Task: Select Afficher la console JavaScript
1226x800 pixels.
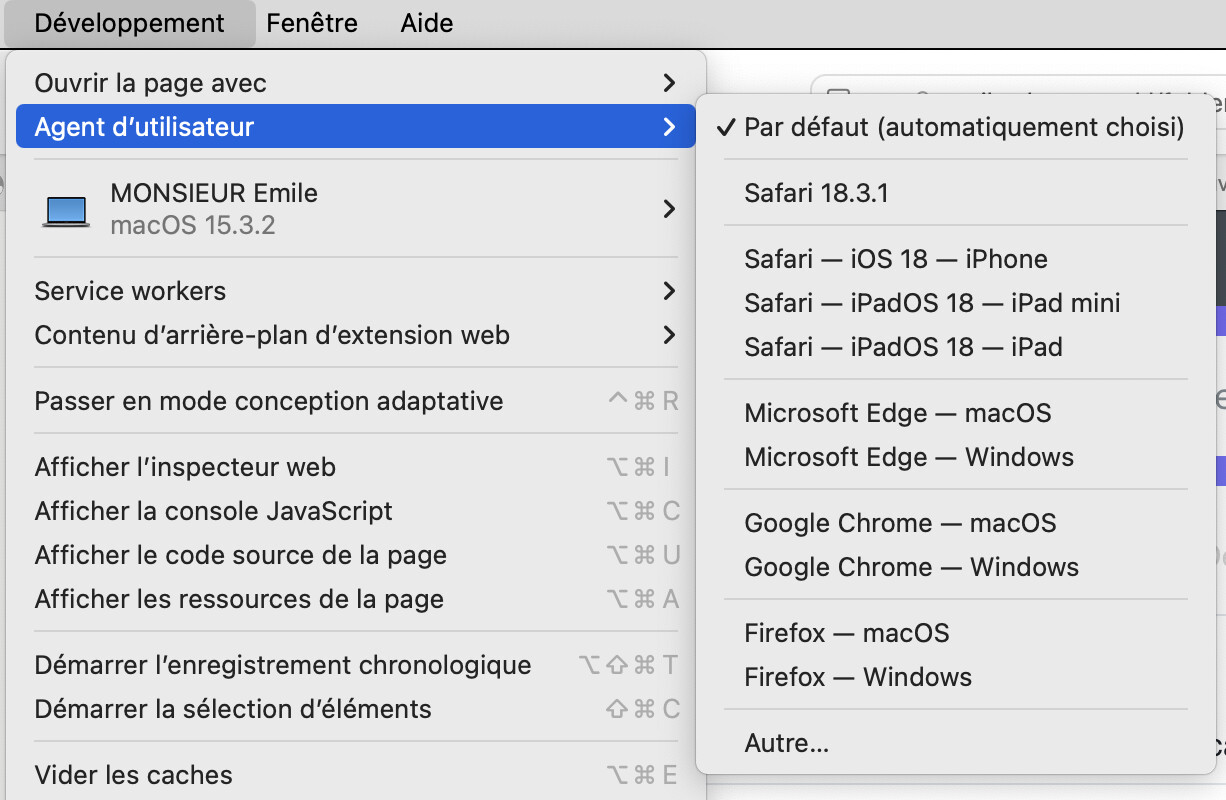Action: (x=356, y=511)
